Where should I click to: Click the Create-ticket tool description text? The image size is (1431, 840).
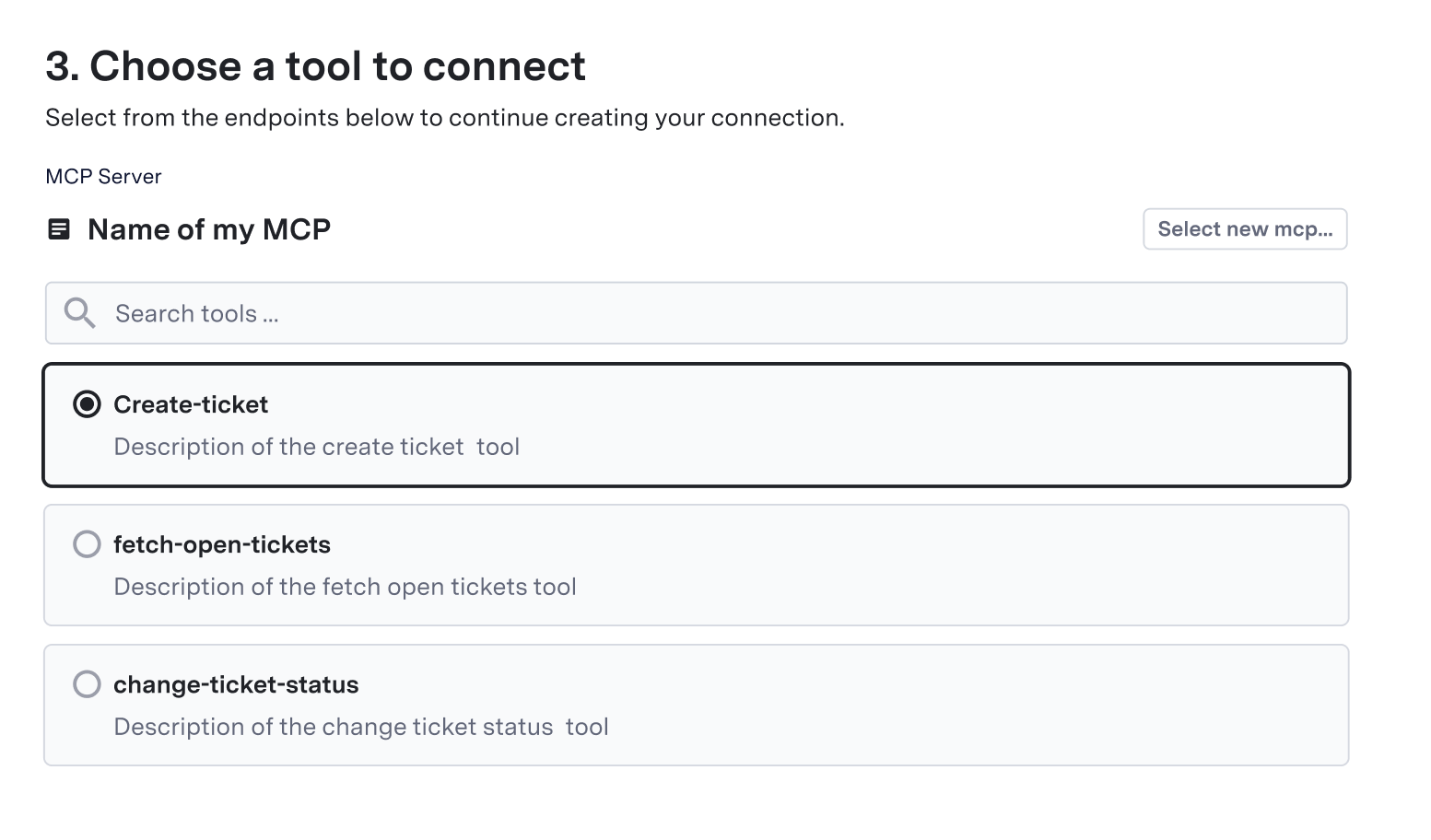pyautogui.click(x=316, y=447)
